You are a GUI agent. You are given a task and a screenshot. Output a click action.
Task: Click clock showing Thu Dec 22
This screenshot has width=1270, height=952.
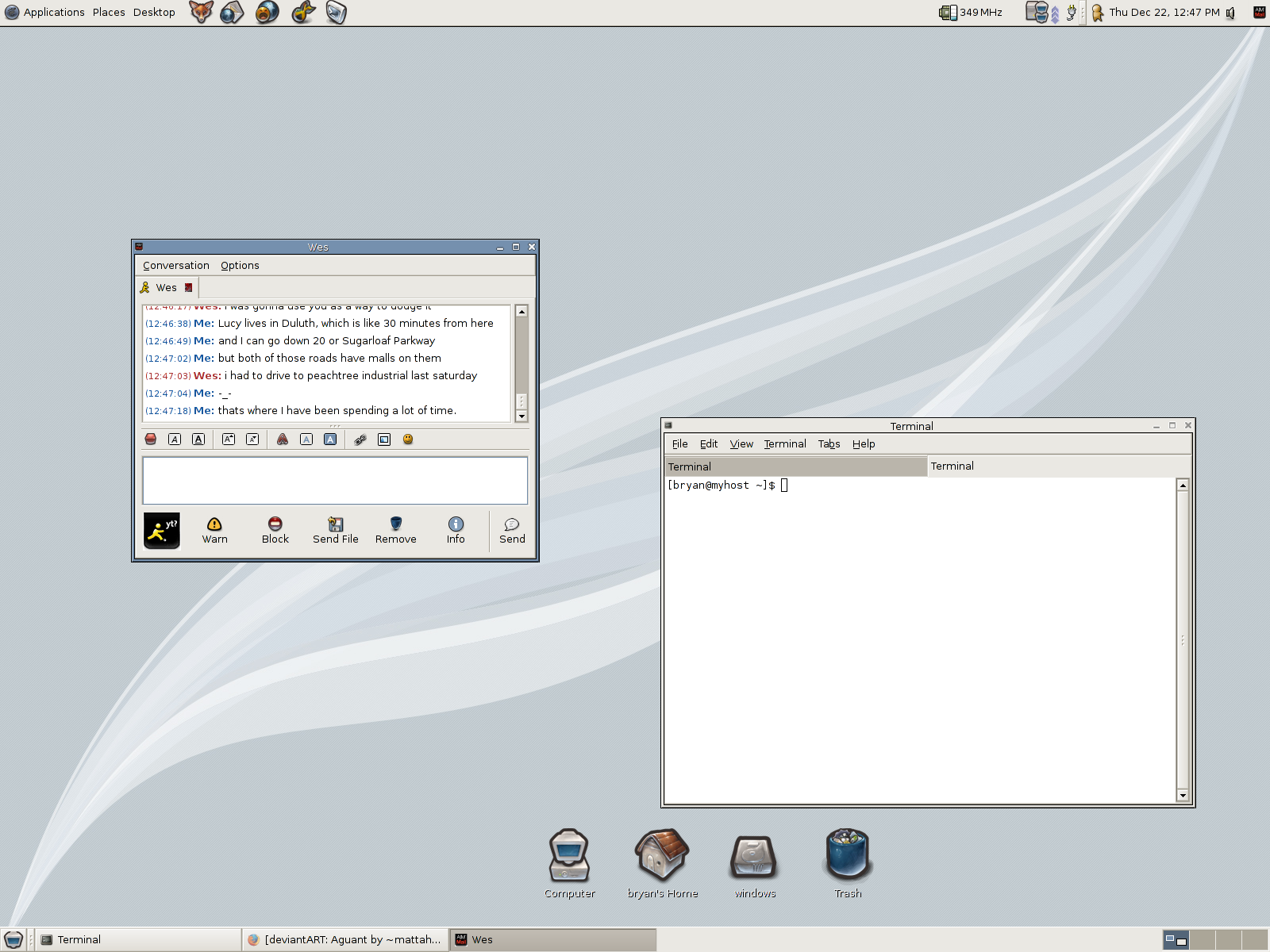(1164, 12)
